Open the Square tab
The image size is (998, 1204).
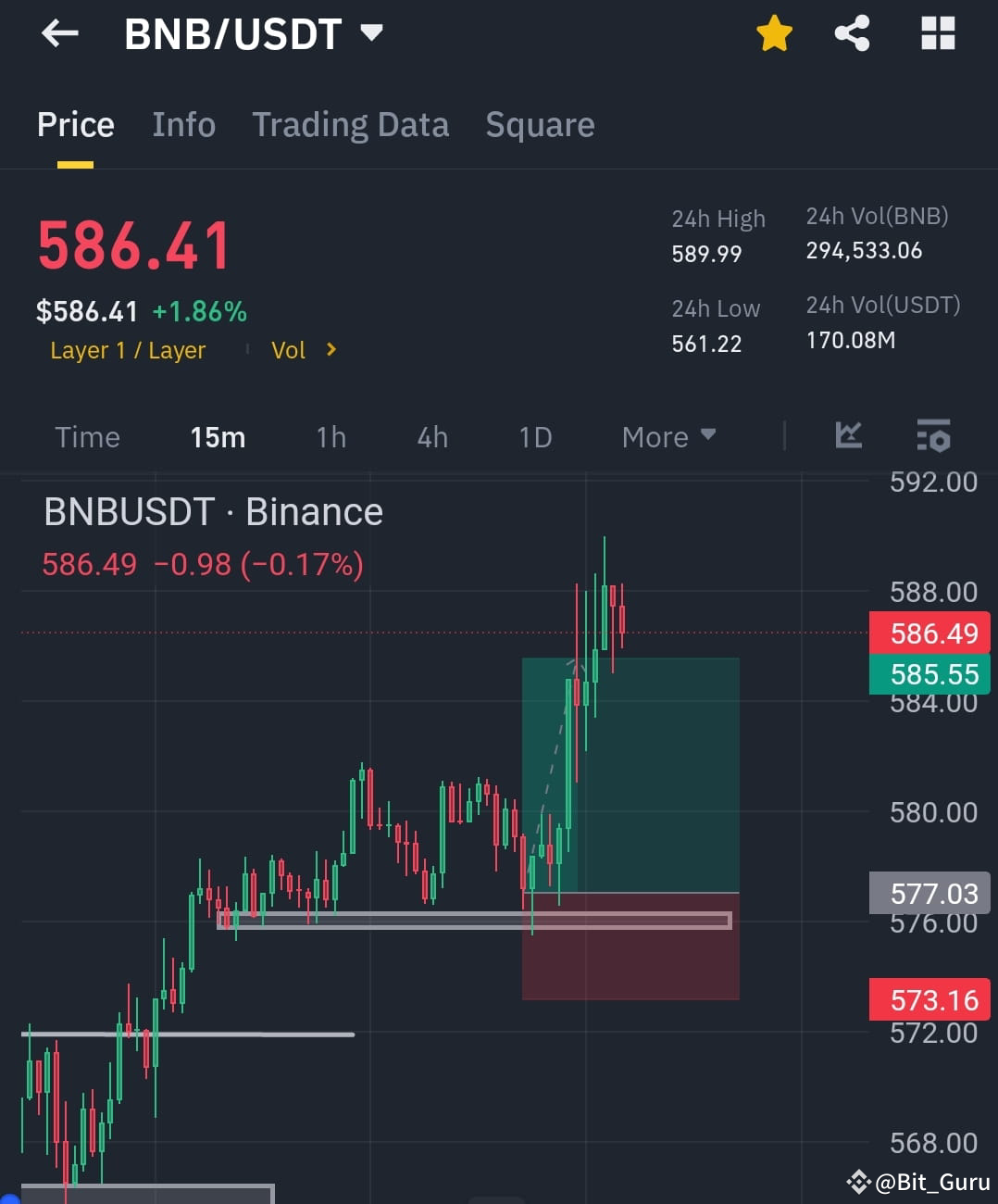pos(540,124)
